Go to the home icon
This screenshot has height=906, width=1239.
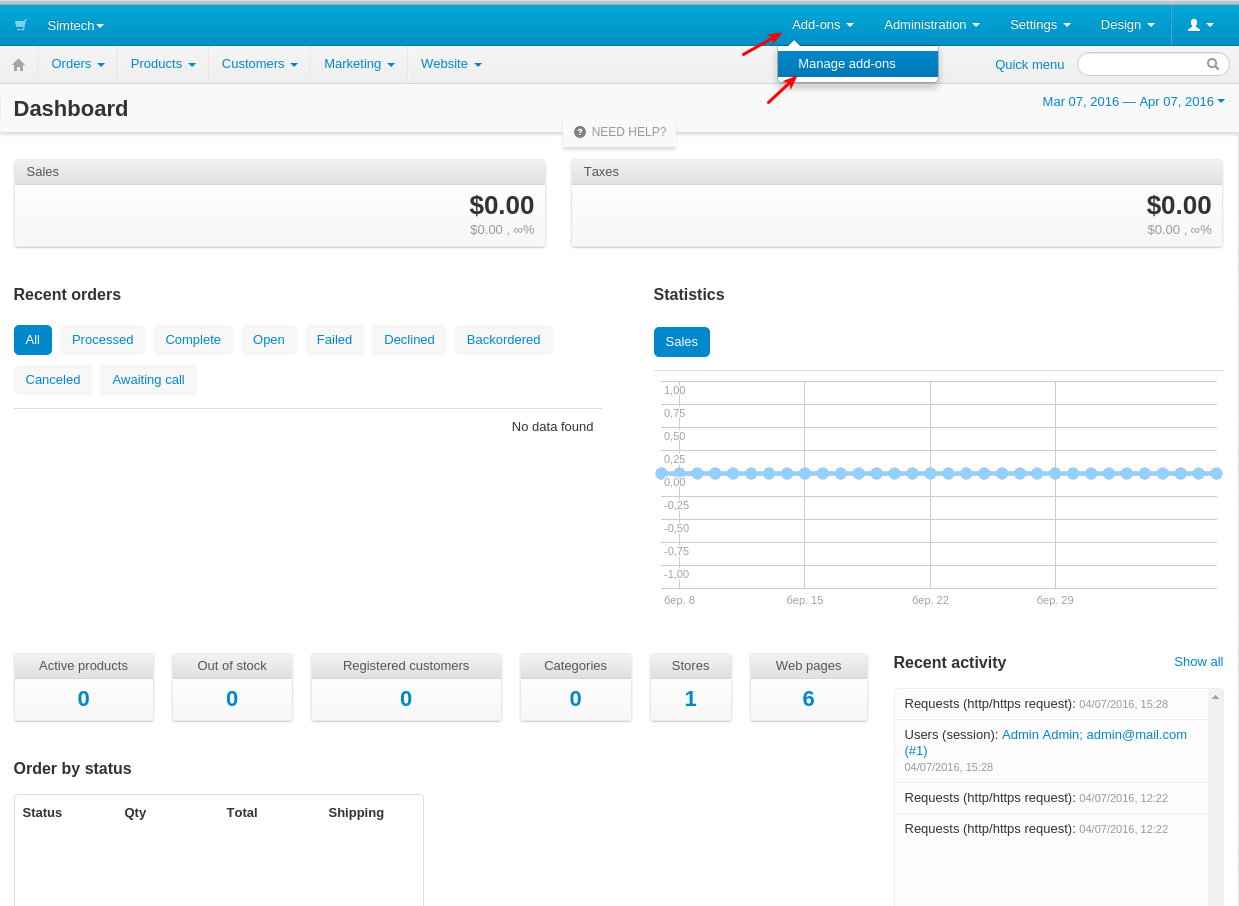[x=18, y=64]
